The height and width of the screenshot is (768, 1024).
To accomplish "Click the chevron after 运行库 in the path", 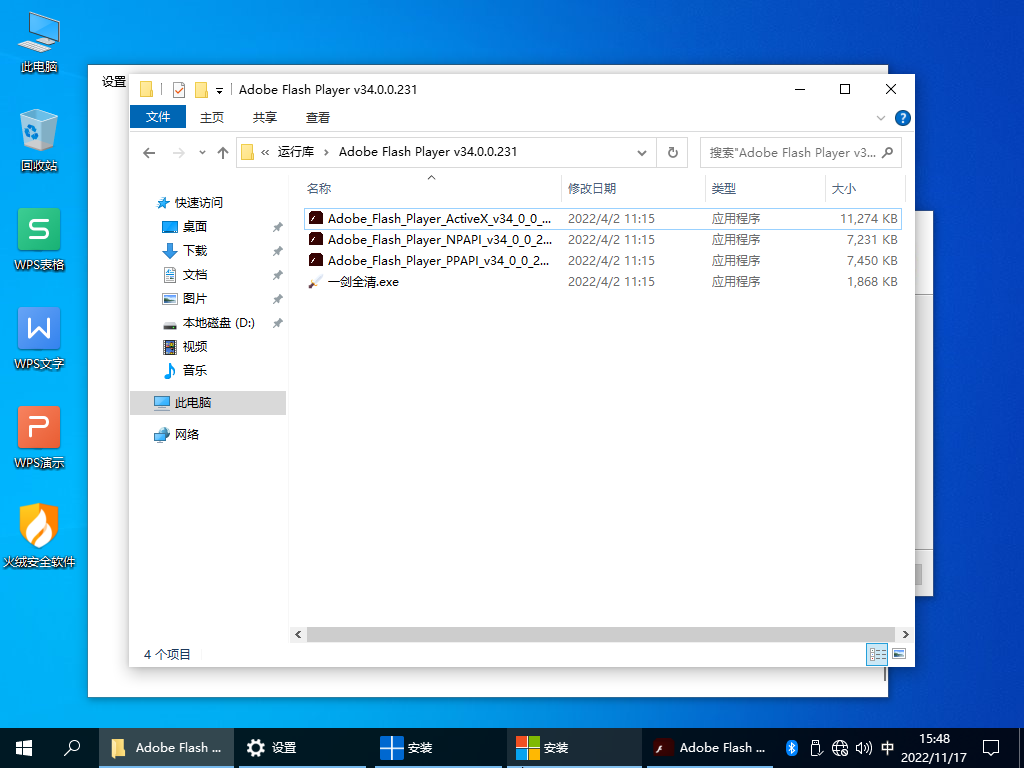I will point(327,152).
